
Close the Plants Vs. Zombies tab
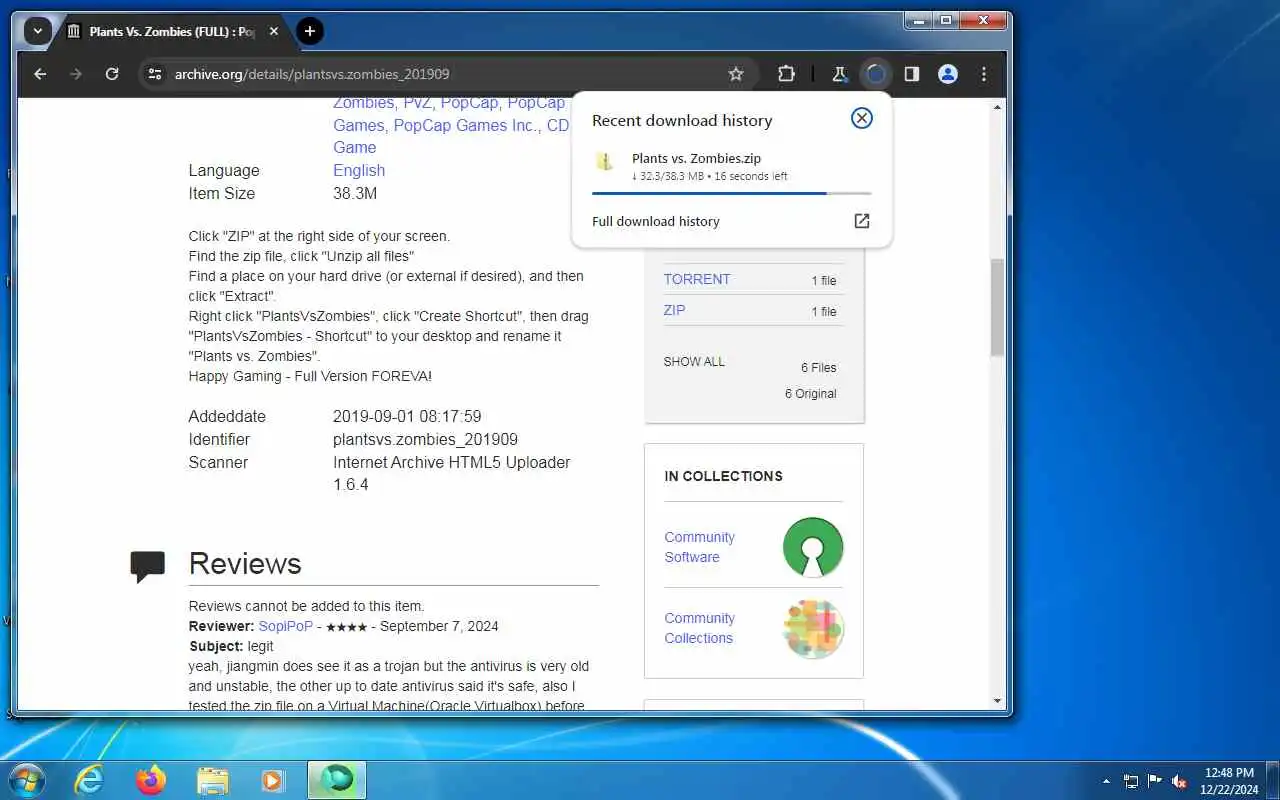pos(274,31)
